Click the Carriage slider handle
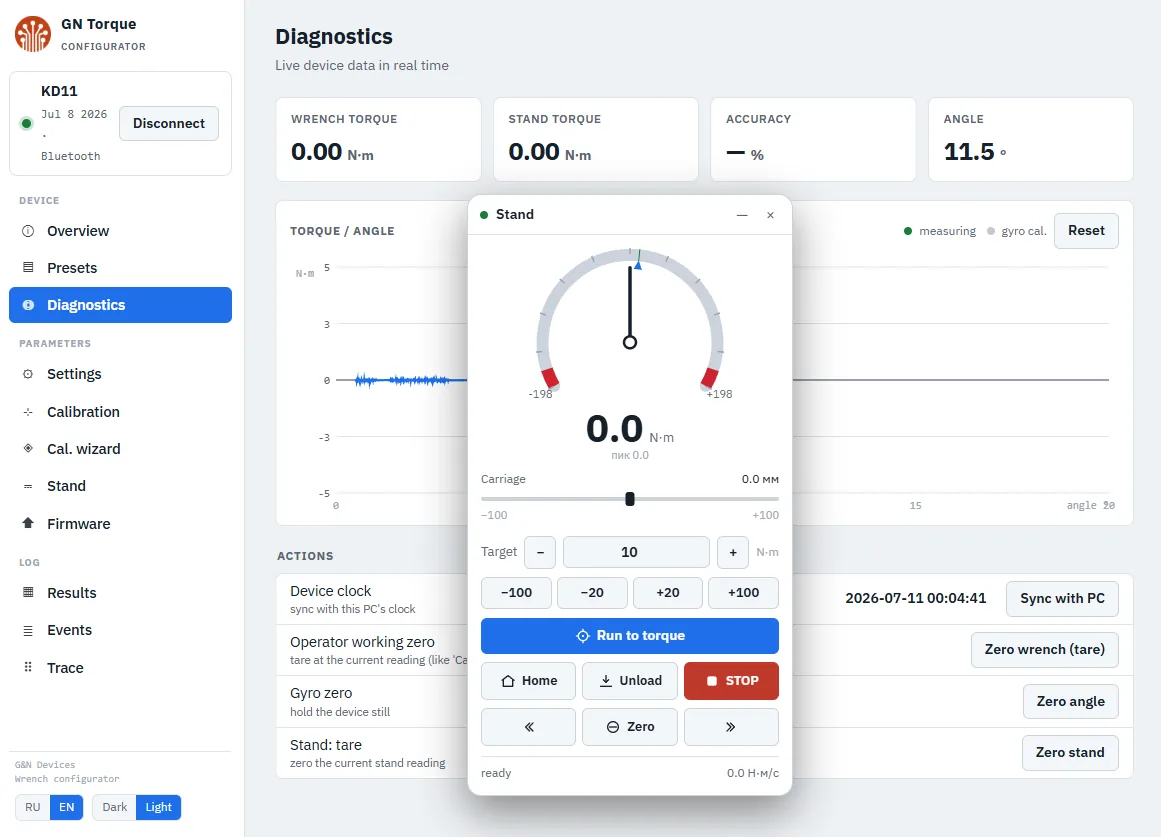This screenshot has width=1161, height=837. 630,499
